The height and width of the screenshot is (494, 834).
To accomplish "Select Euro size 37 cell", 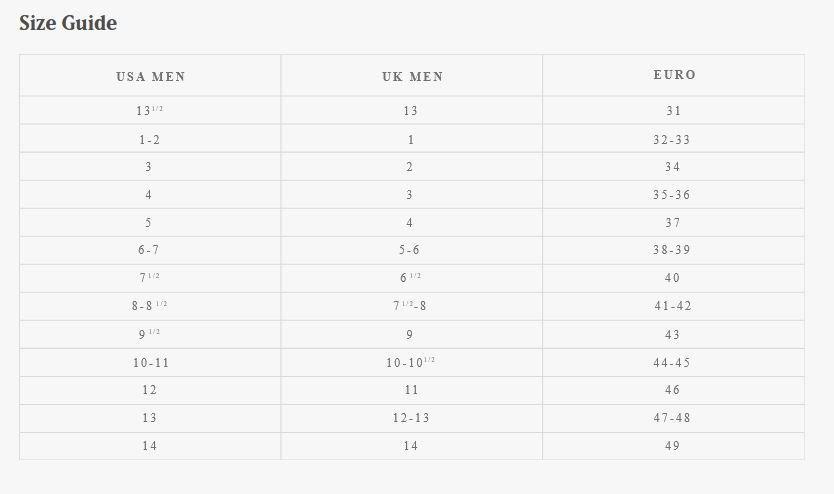I will coord(673,223).
